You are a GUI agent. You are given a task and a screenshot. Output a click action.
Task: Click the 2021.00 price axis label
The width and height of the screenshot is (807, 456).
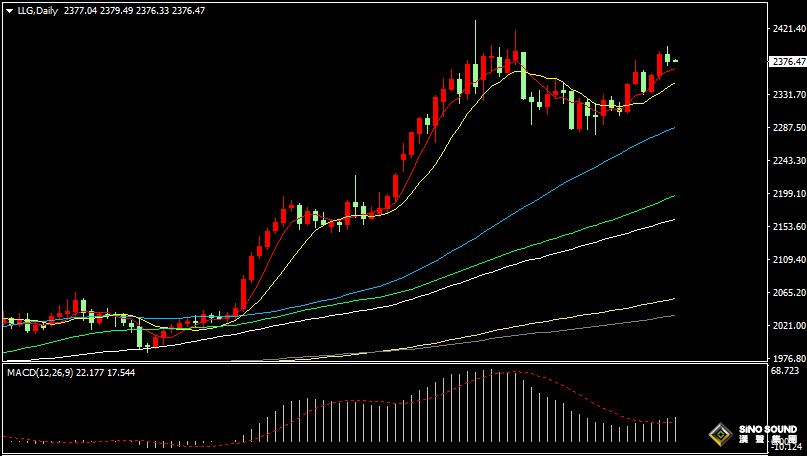[x=787, y=326]
